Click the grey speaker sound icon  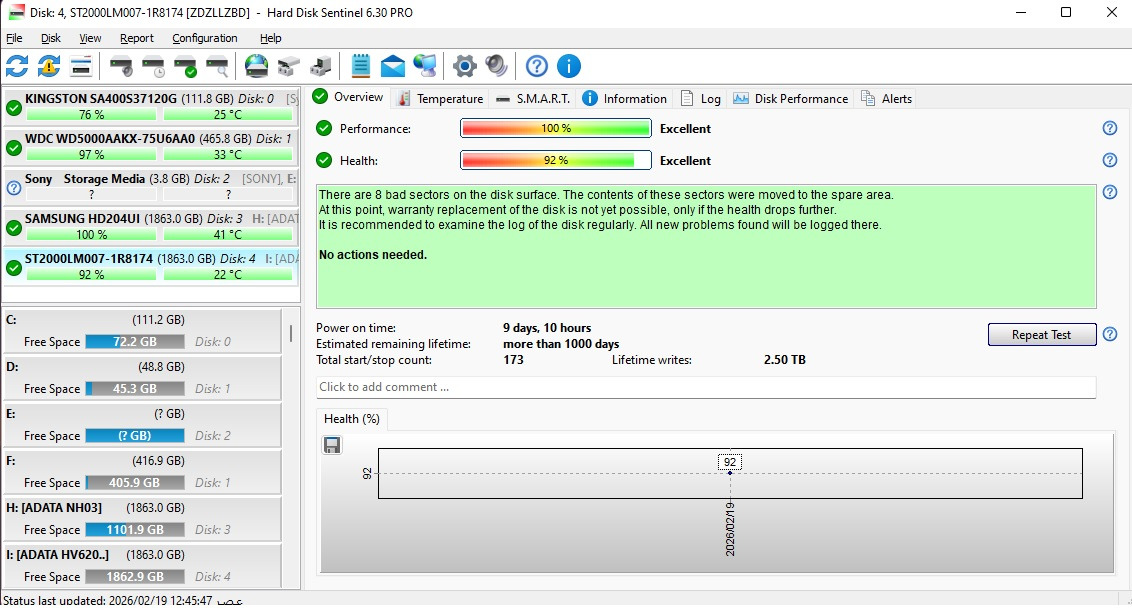[497, 66]
